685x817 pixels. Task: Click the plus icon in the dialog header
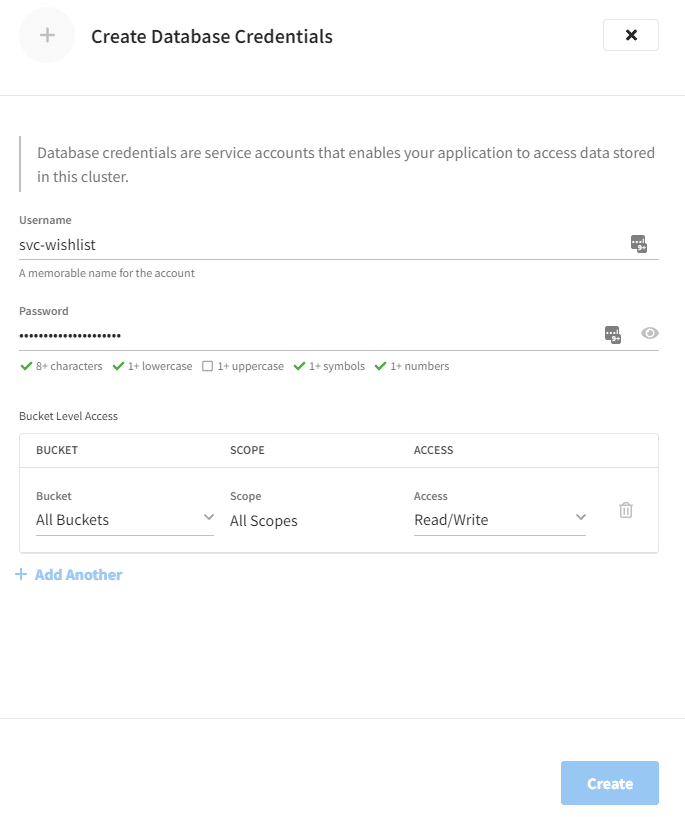[46, 35]
